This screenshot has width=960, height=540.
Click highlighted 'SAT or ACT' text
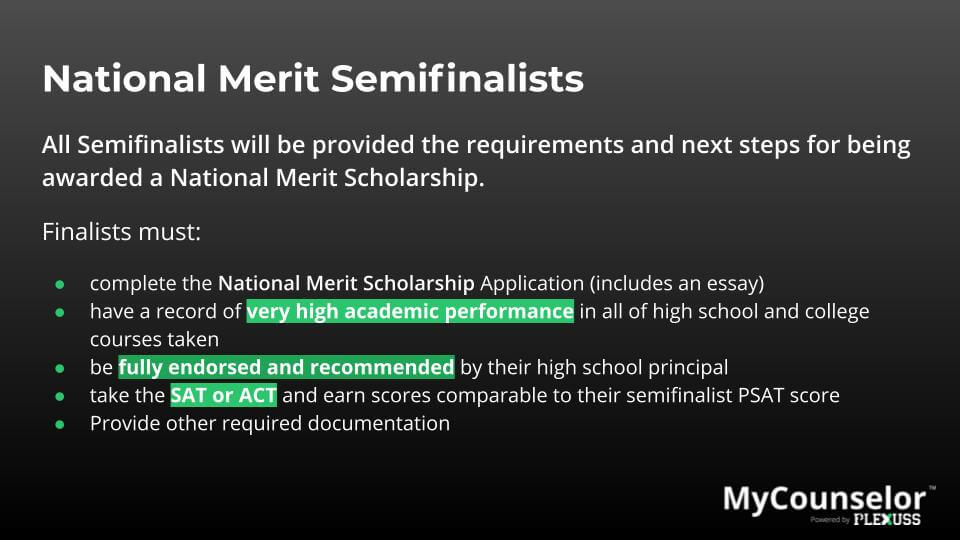(223, 396)
